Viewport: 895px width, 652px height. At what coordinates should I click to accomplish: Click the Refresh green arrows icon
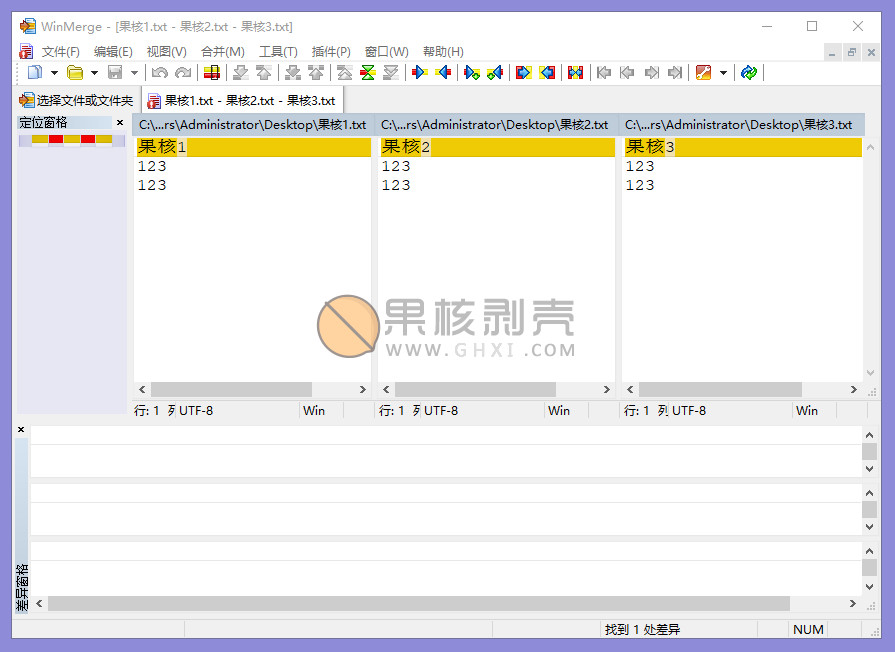coord(749,72)
